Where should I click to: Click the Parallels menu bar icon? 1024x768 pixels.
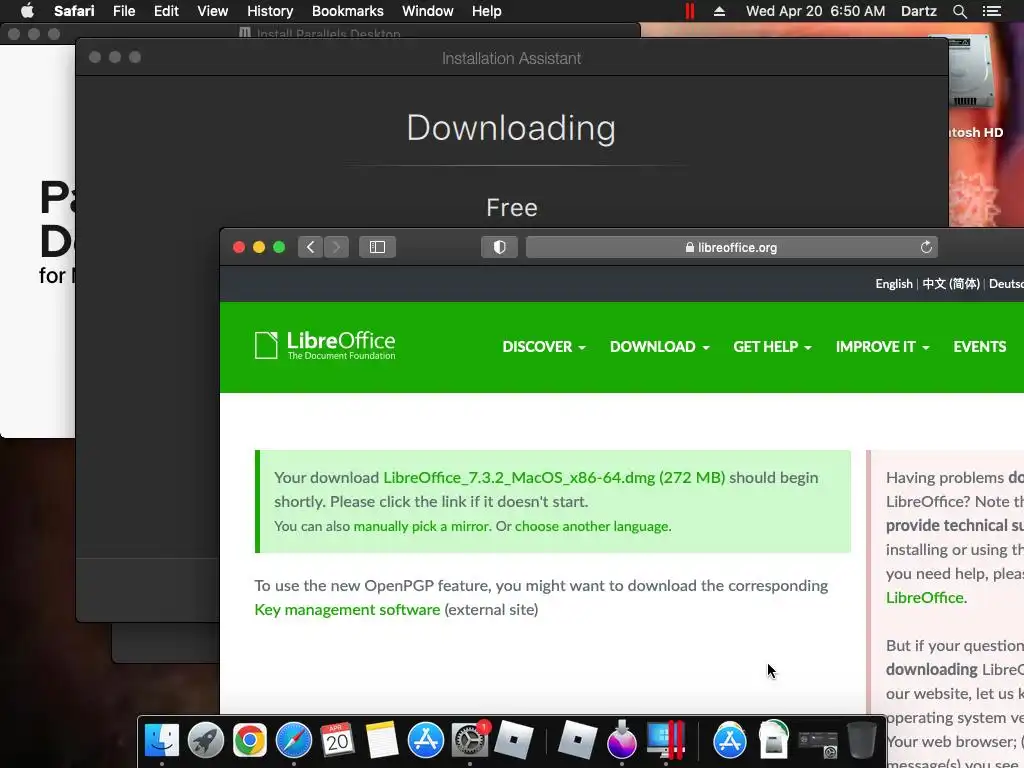tap(690, 11)
